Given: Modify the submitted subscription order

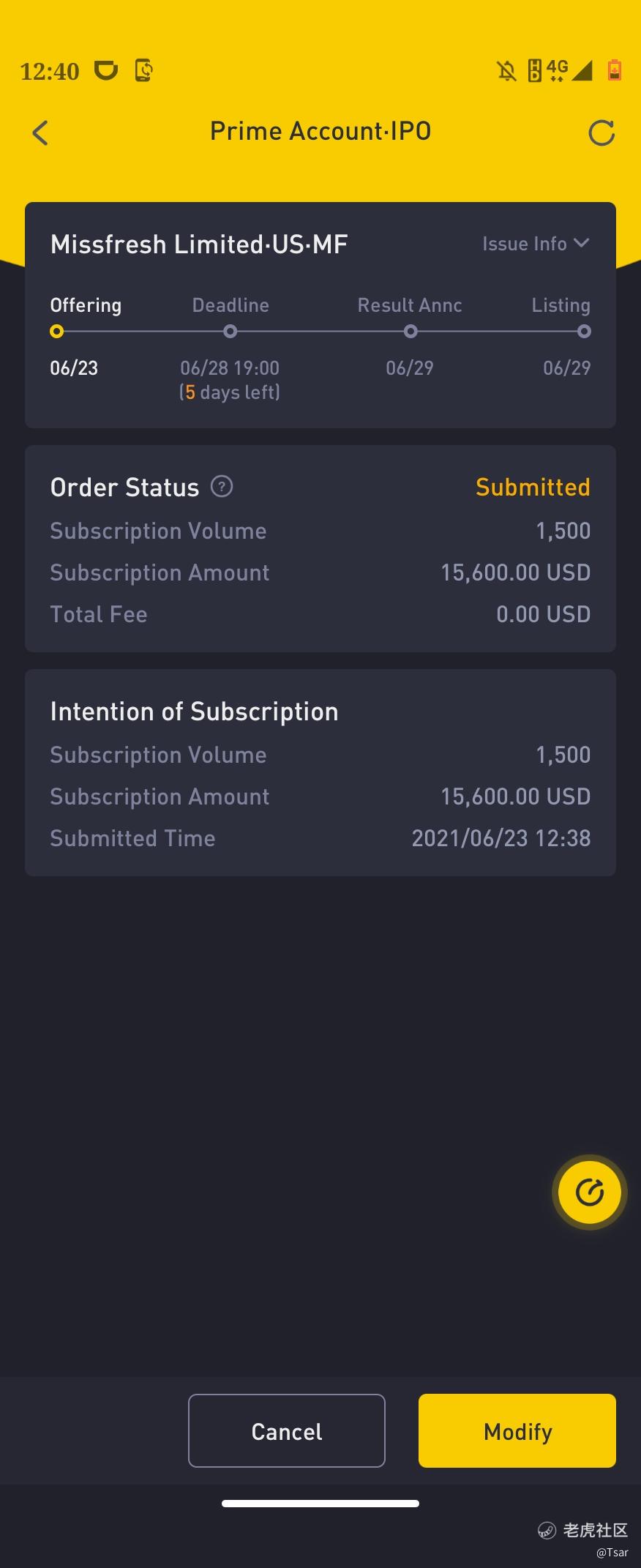Looking at the screenshot, I should point(517,1430).
